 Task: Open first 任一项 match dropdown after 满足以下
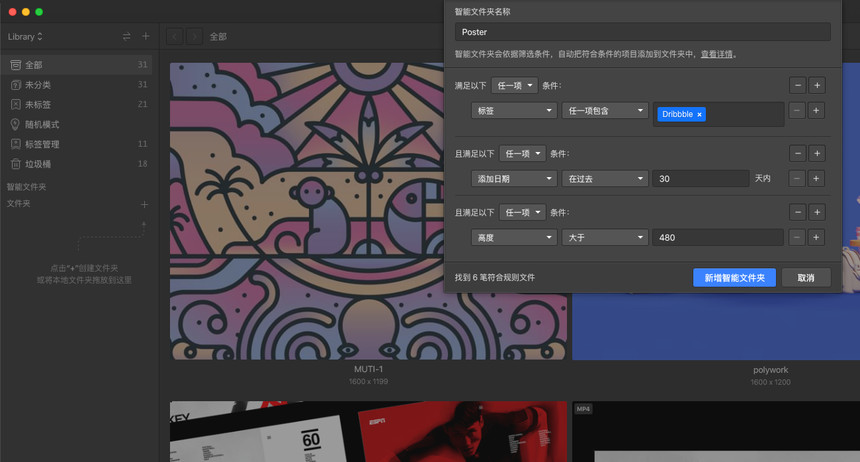[x=514, y=86]
